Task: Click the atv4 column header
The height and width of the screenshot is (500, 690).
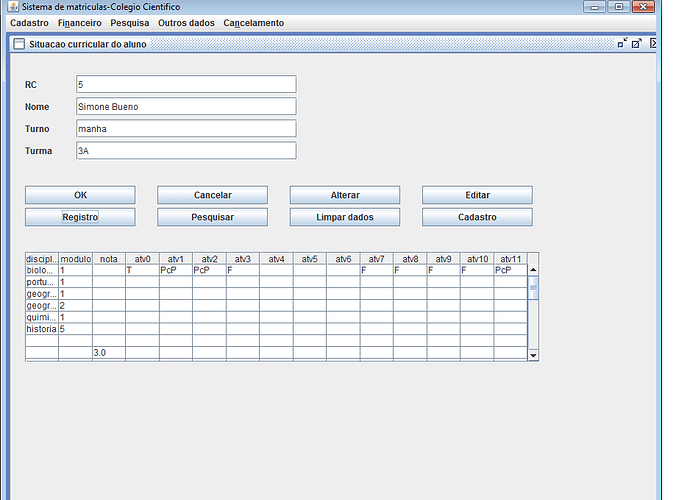Action: click(x=276, y=259)
